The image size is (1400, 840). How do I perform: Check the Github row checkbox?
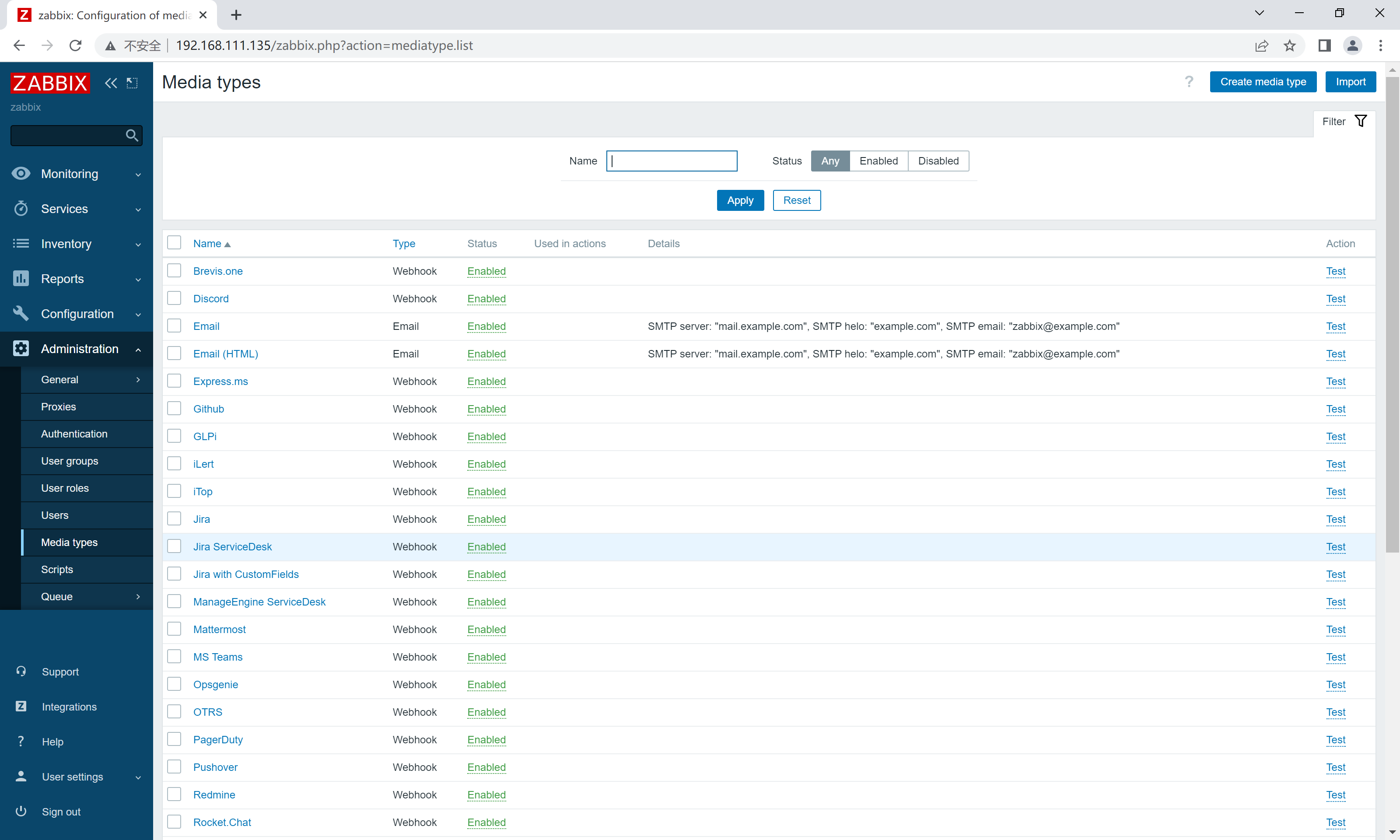coord(174,408)
